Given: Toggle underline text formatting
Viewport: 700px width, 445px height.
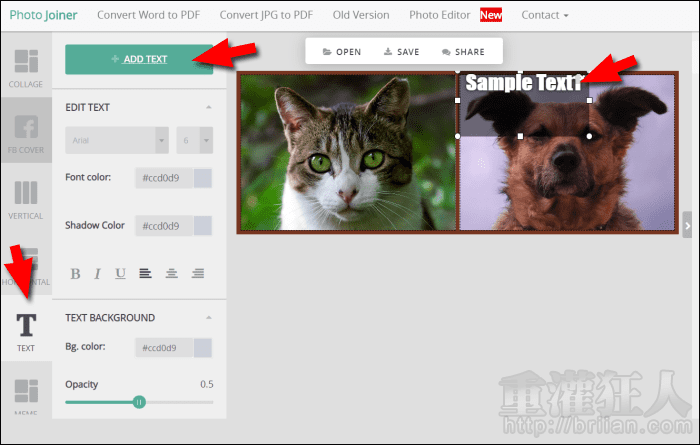Looking at the screenshot, I should 121,273.
